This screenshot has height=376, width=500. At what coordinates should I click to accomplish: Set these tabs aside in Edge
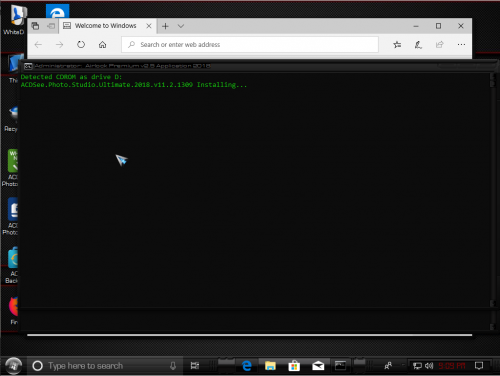[51, 26]
